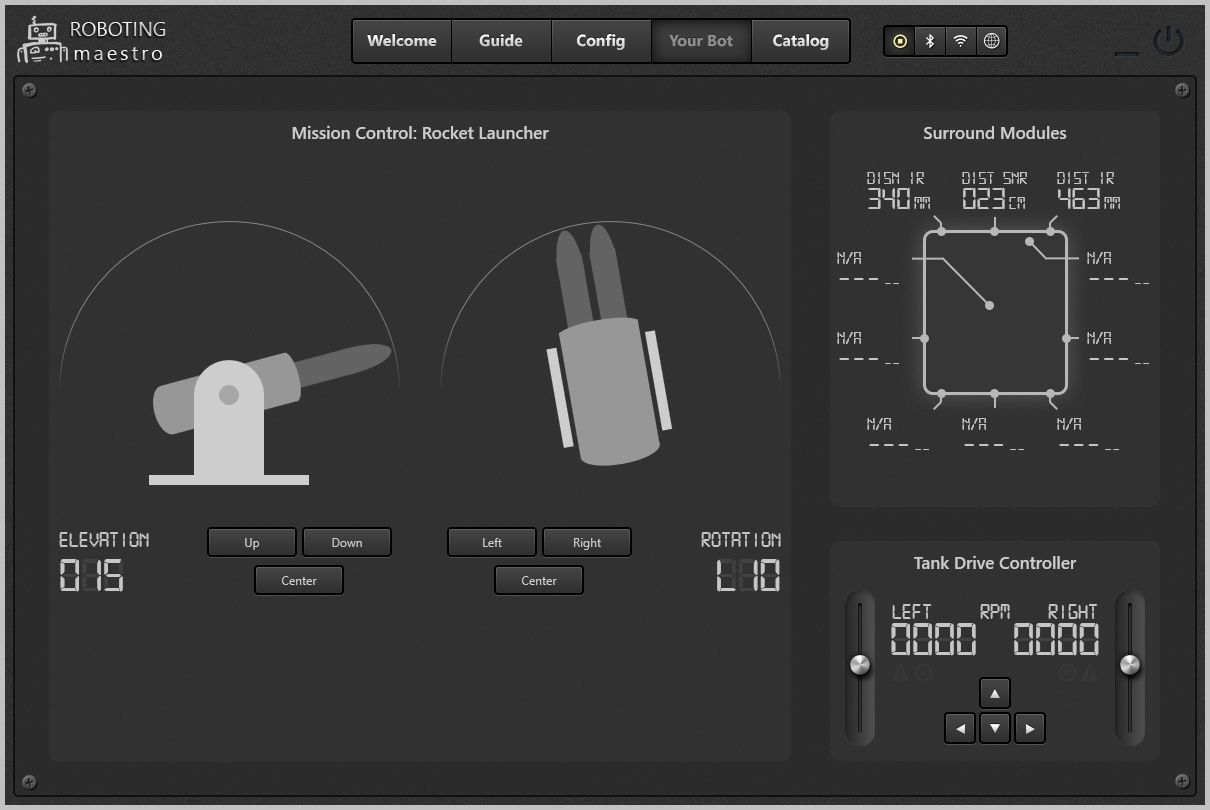Click the DIST SNR sensor reading

(x=994, y=190)
